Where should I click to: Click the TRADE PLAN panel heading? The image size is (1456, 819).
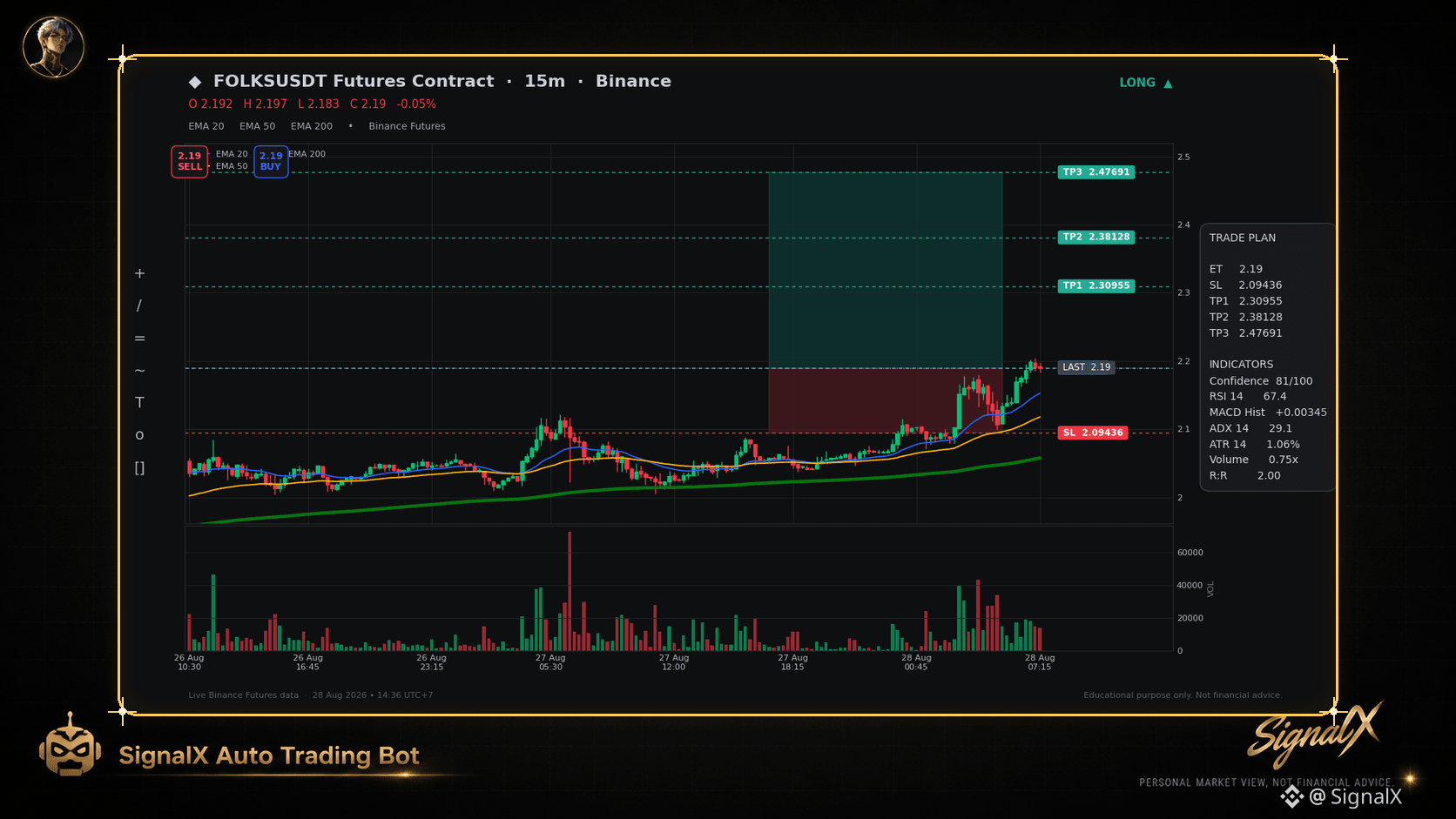1242,238
